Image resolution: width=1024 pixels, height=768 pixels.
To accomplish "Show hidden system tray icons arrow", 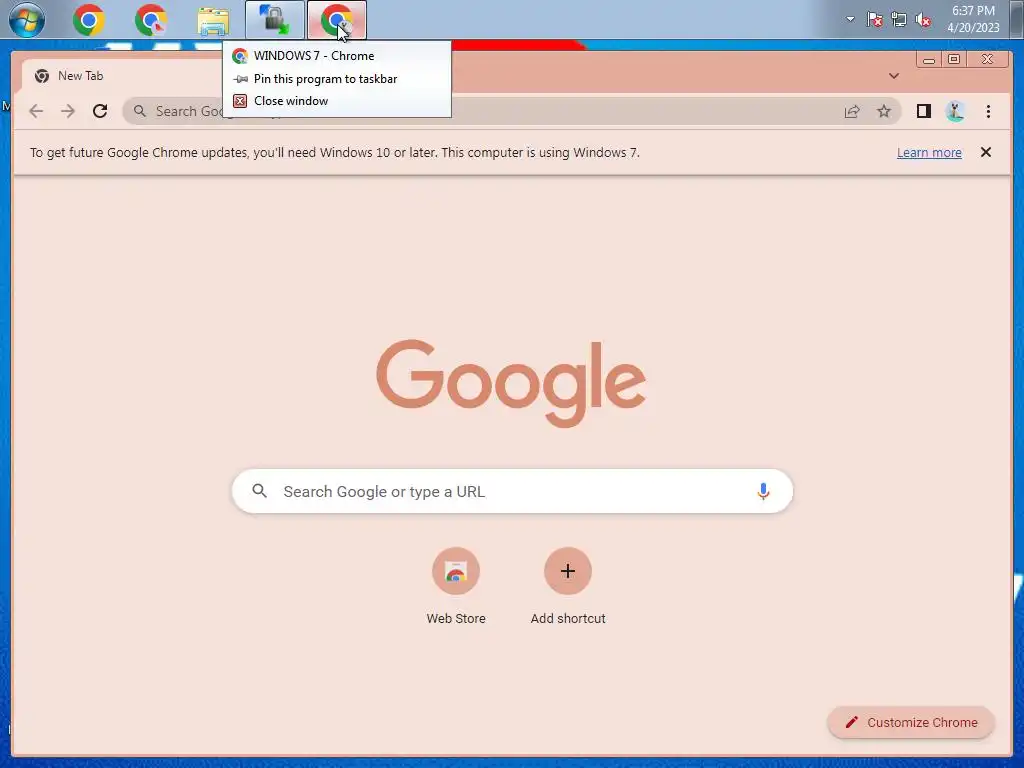I will click(850, 19).
